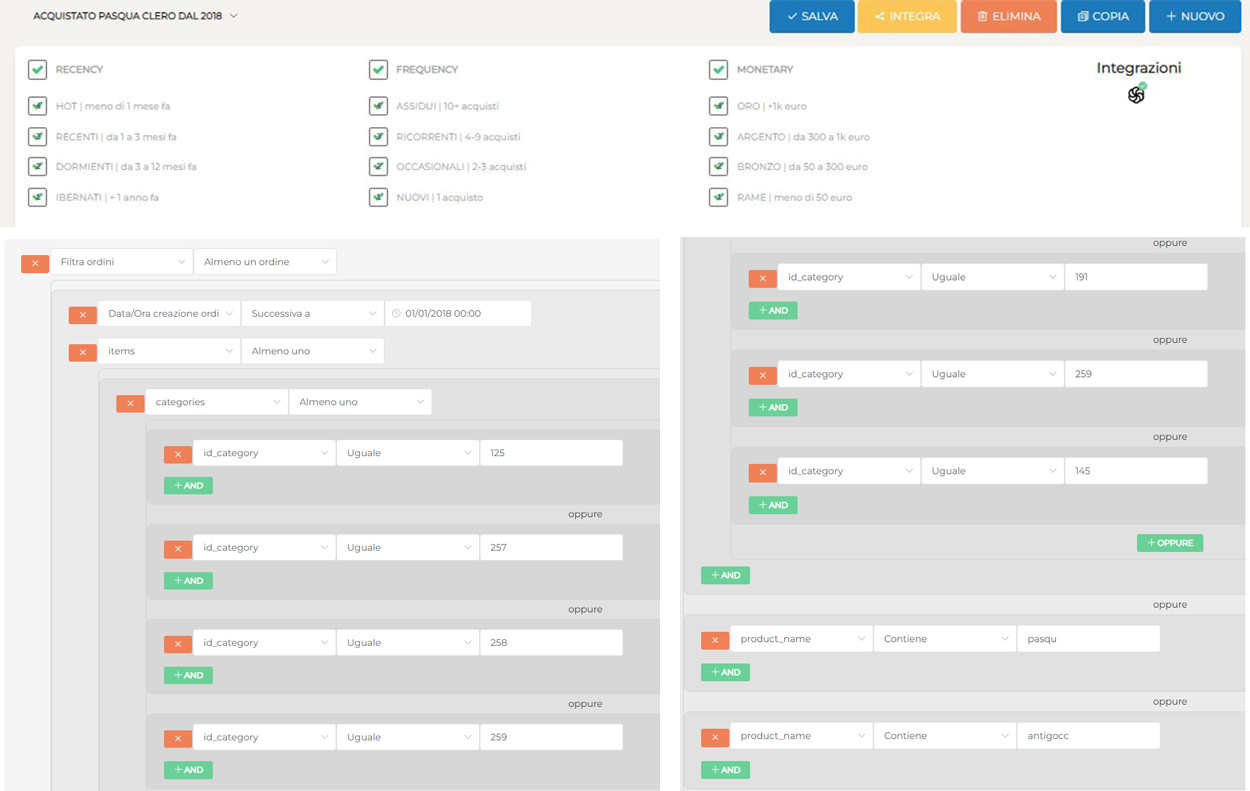Delete the Data/Ora creazione ordine condition
This screenshot has width=1250, height=791.
tap(83, 315)
